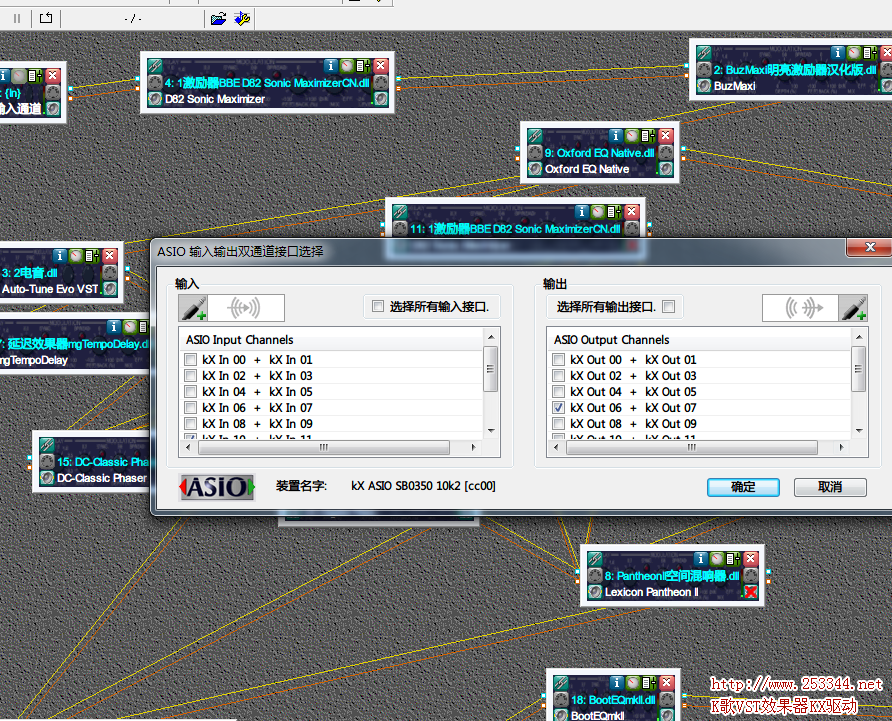Check kX In 06 + kX In 07
Viewport: 892px width, 721px height.
[x=191, y=407]
